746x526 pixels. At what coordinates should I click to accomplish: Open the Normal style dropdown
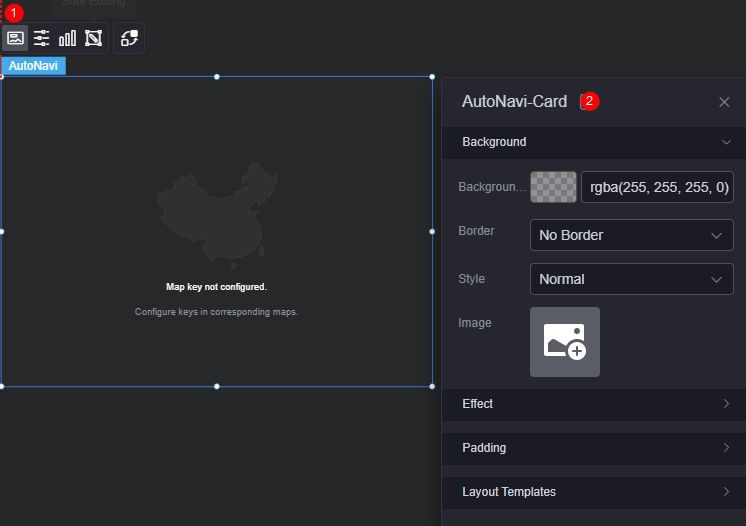pos(631,279)
